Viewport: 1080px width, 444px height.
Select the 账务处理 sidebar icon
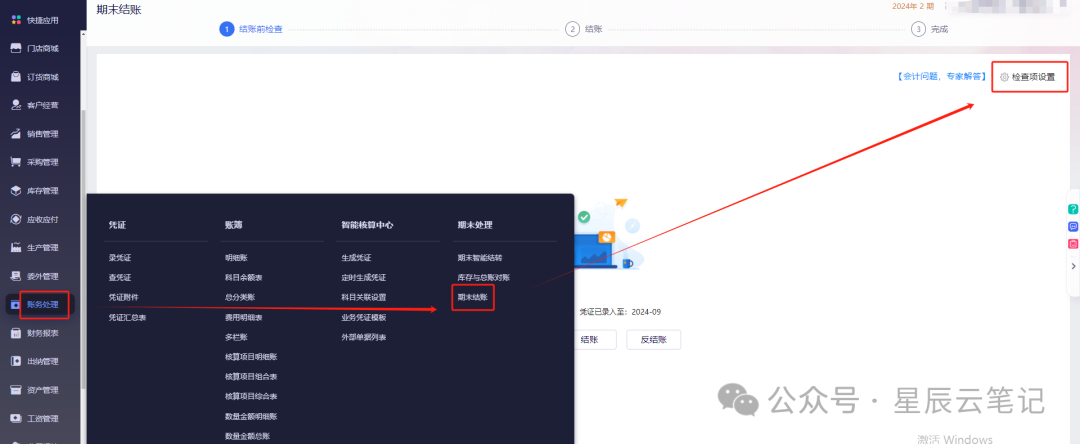click(x=15, y=304)
